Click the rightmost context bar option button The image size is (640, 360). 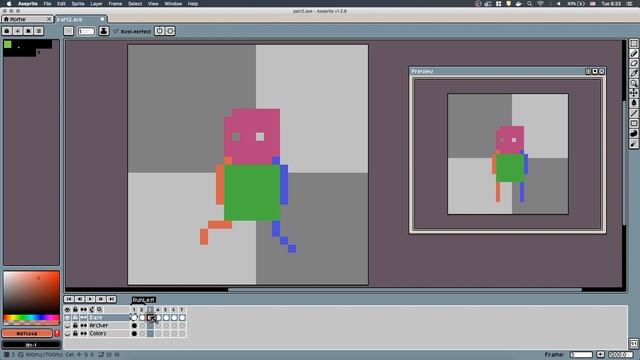[170, 31]
